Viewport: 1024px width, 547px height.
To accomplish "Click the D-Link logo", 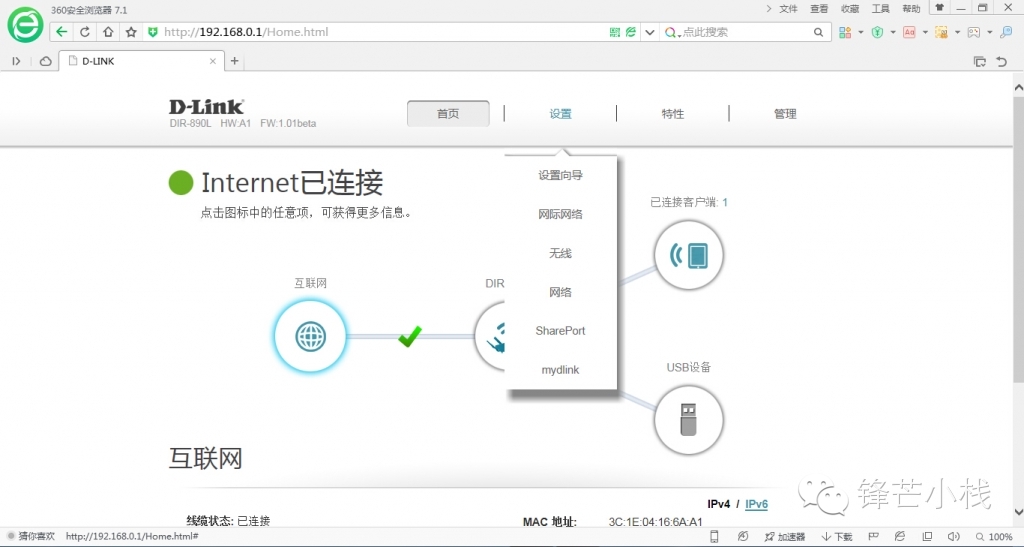I will tap(206, 106).
